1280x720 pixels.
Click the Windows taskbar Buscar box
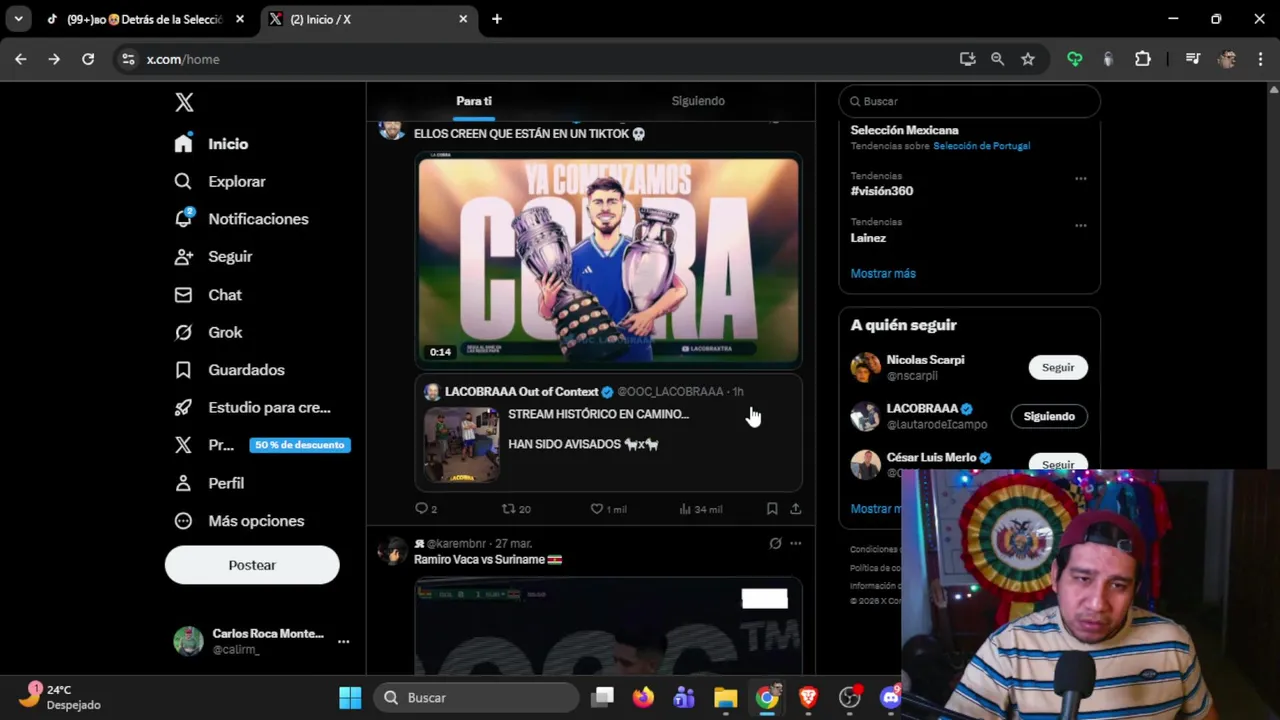pos(478,698)
